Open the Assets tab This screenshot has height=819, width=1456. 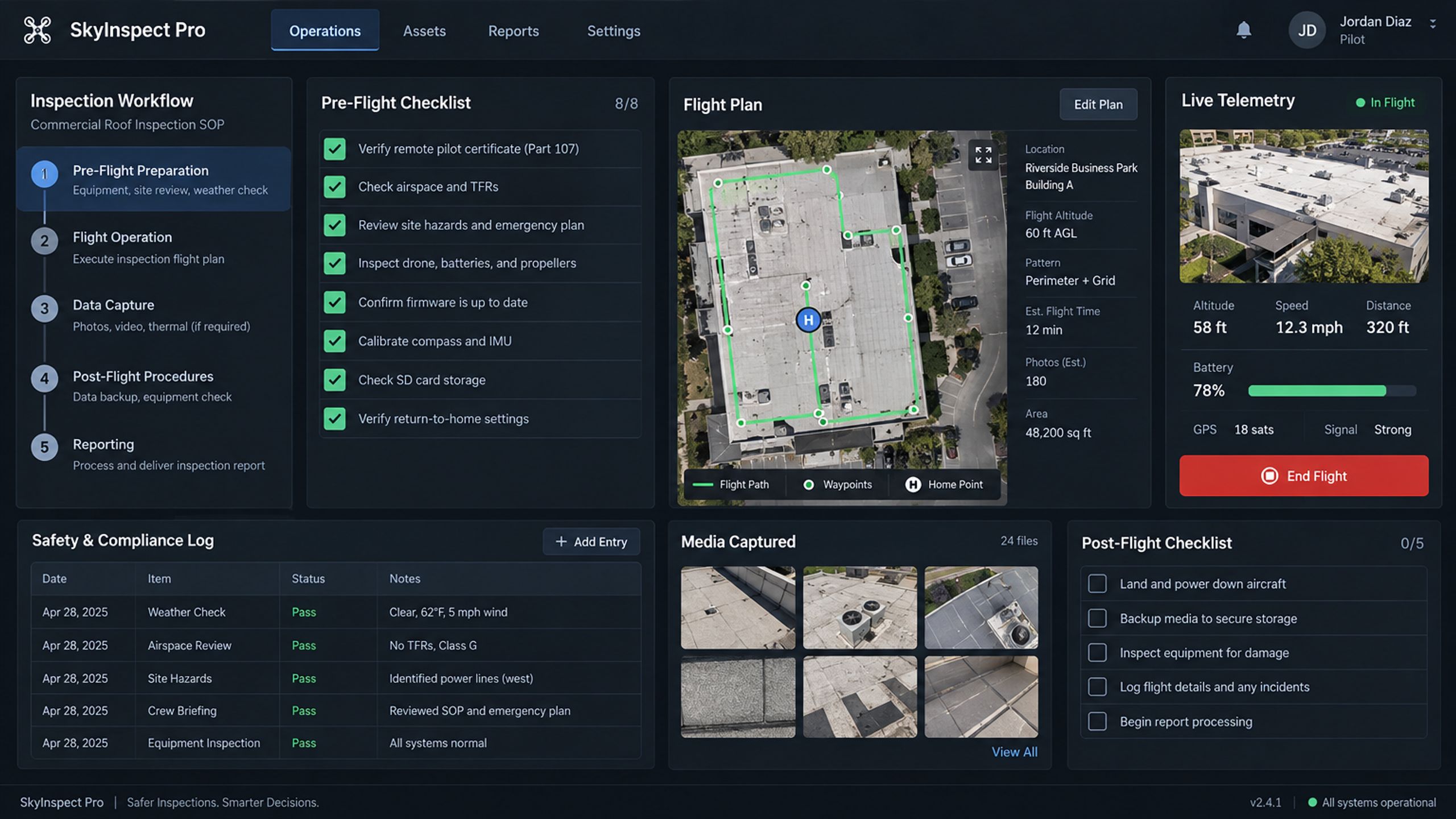(x=424, y=31)
